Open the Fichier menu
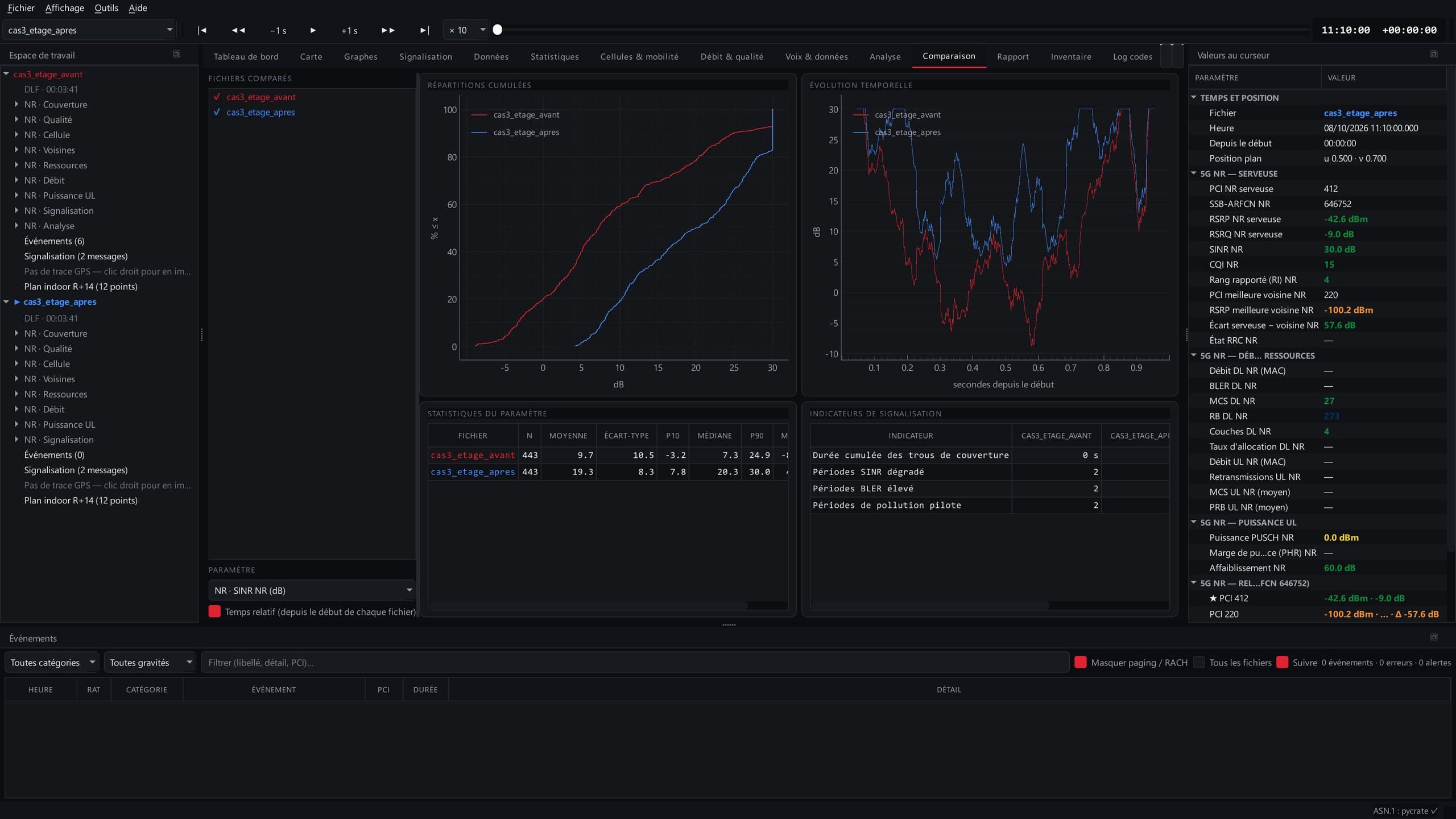The image size is (1456, 819). pyautogui.click(x=21, y=8)
